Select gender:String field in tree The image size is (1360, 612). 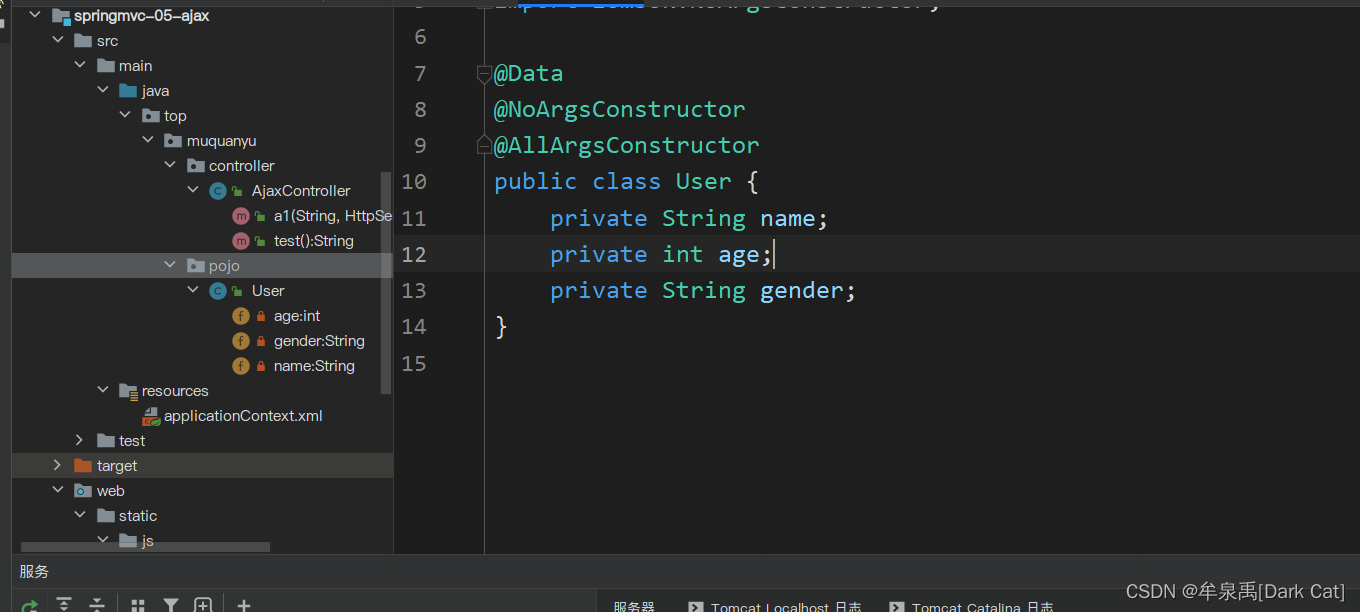pyautogui.click(x=319, y=341)
